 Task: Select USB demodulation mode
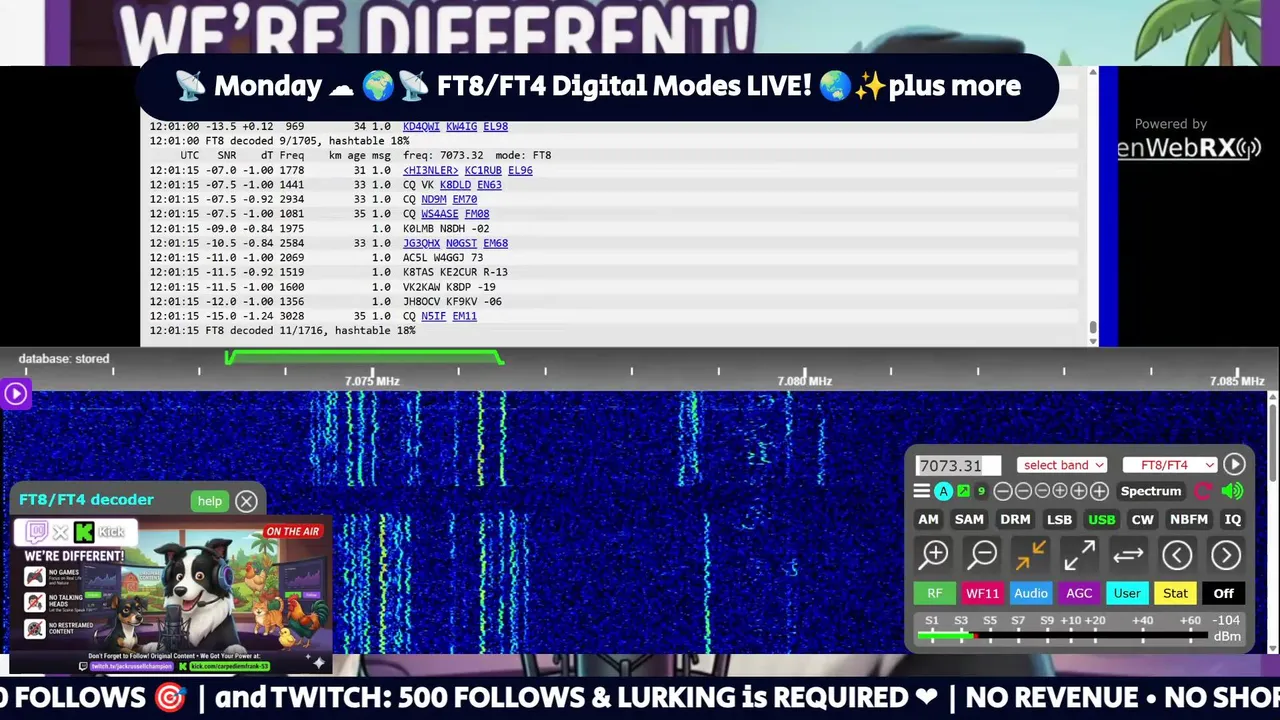pos(1102,519)
